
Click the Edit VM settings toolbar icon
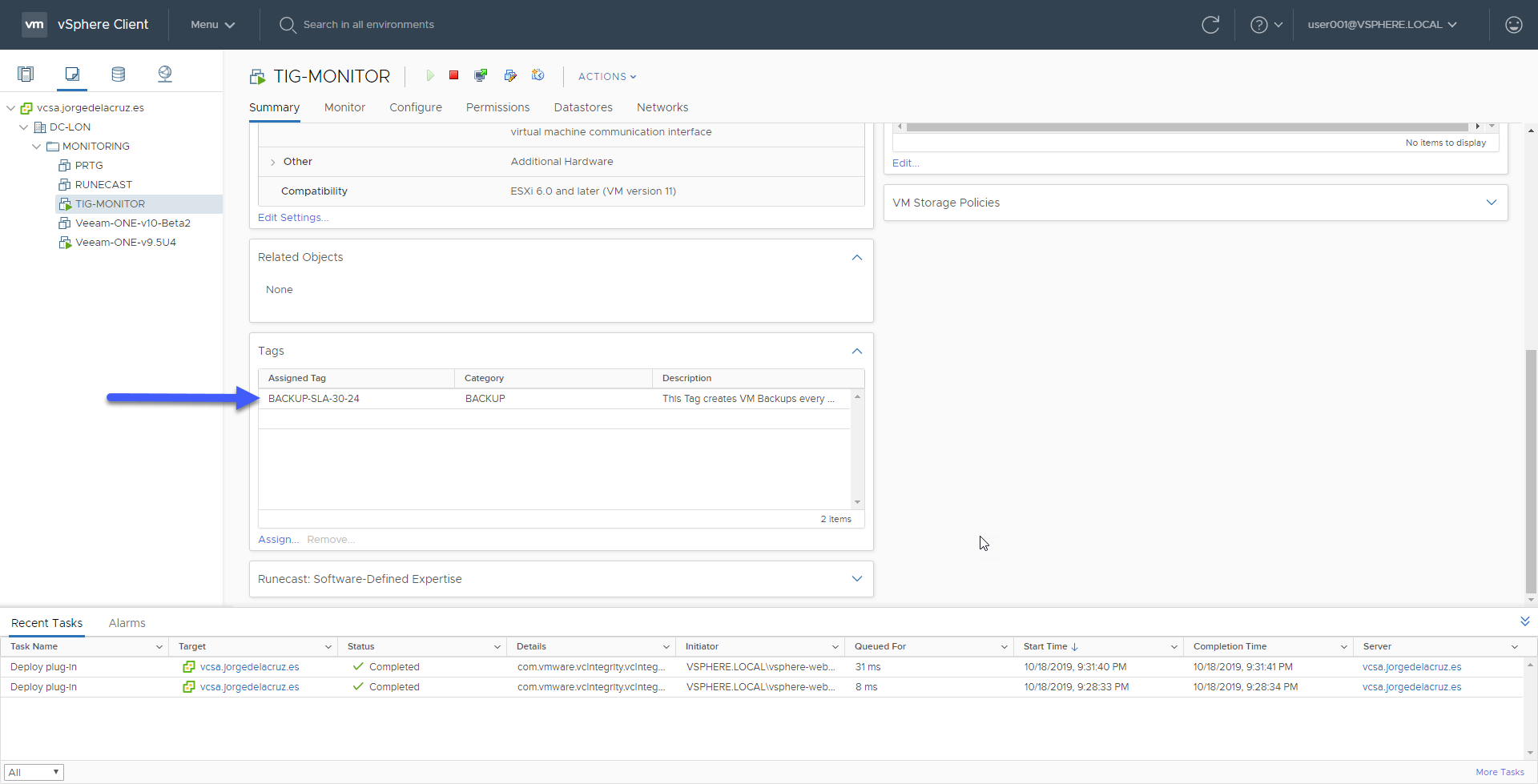click(510, 75)
